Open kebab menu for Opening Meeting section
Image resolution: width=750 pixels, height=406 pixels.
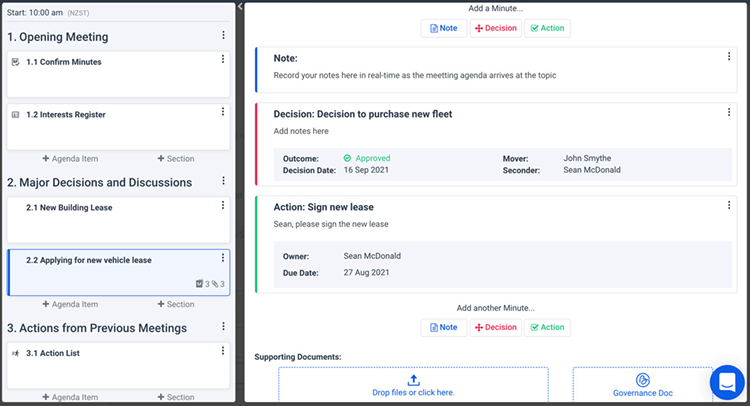223,36
